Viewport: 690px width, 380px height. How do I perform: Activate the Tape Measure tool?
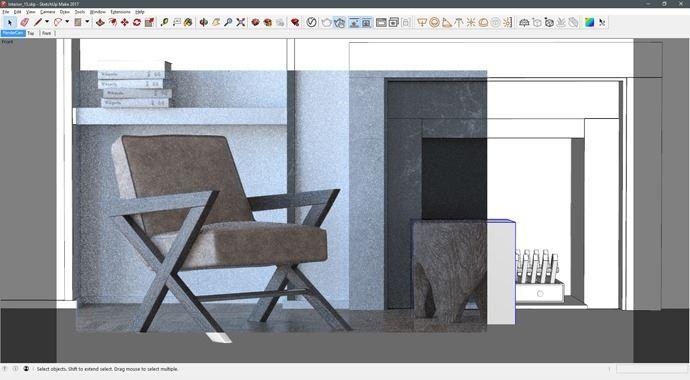165,22
